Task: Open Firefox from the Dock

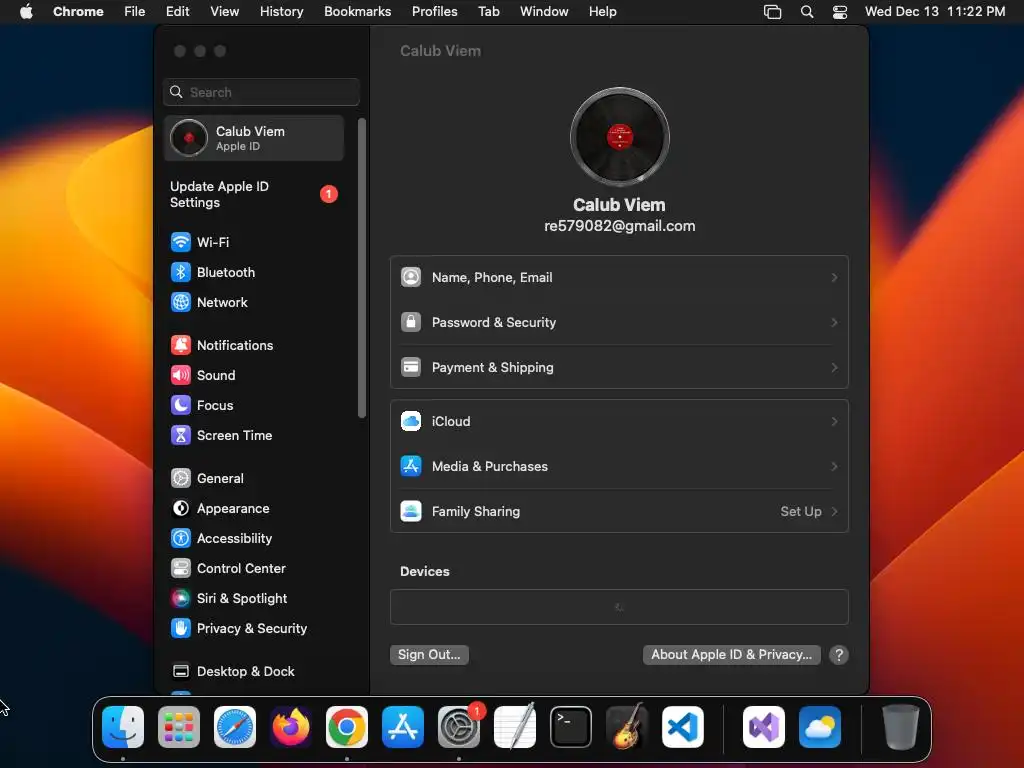Action: click(291, 727)
